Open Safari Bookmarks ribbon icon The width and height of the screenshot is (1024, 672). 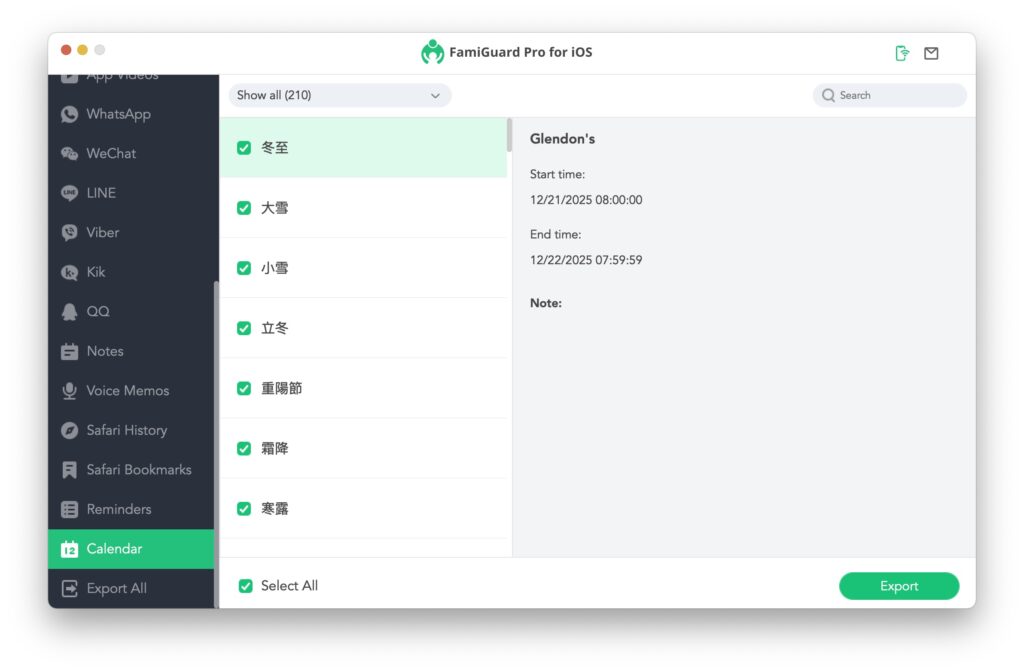(69, 470)
